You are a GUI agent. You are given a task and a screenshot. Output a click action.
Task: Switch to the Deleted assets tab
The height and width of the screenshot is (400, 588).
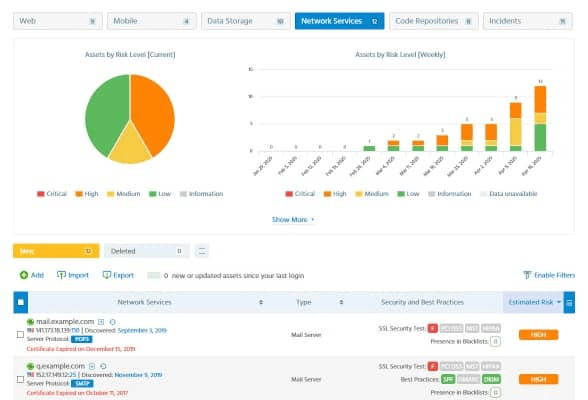click(147, 251)
